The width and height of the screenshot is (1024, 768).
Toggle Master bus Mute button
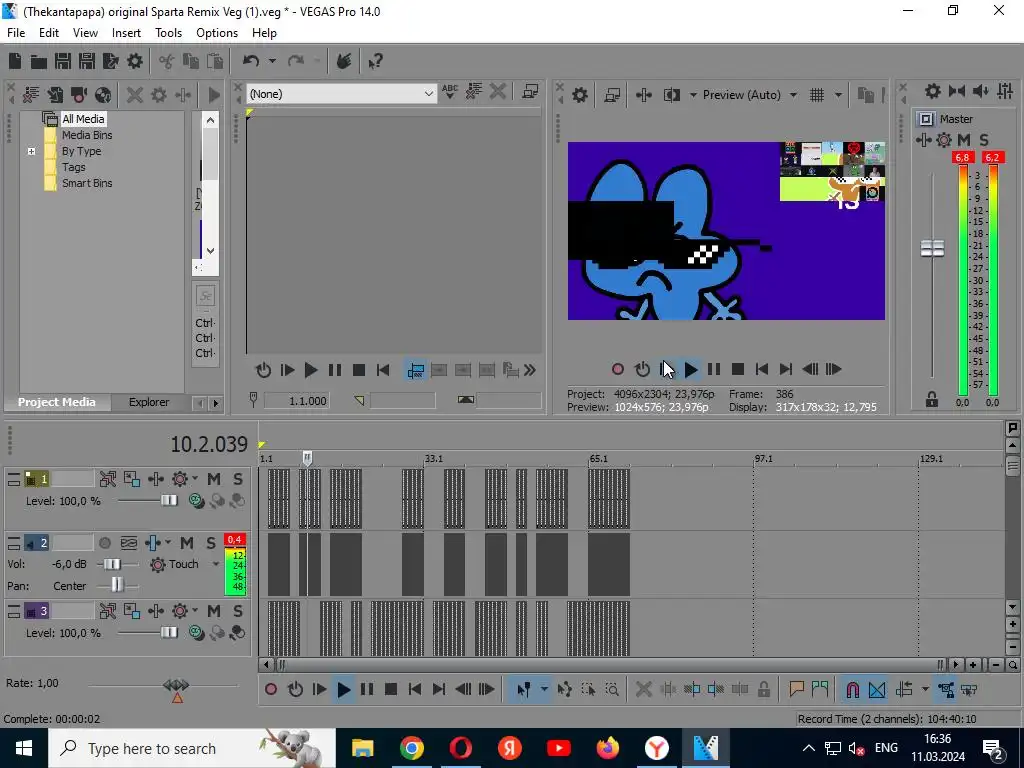[963, 140]
